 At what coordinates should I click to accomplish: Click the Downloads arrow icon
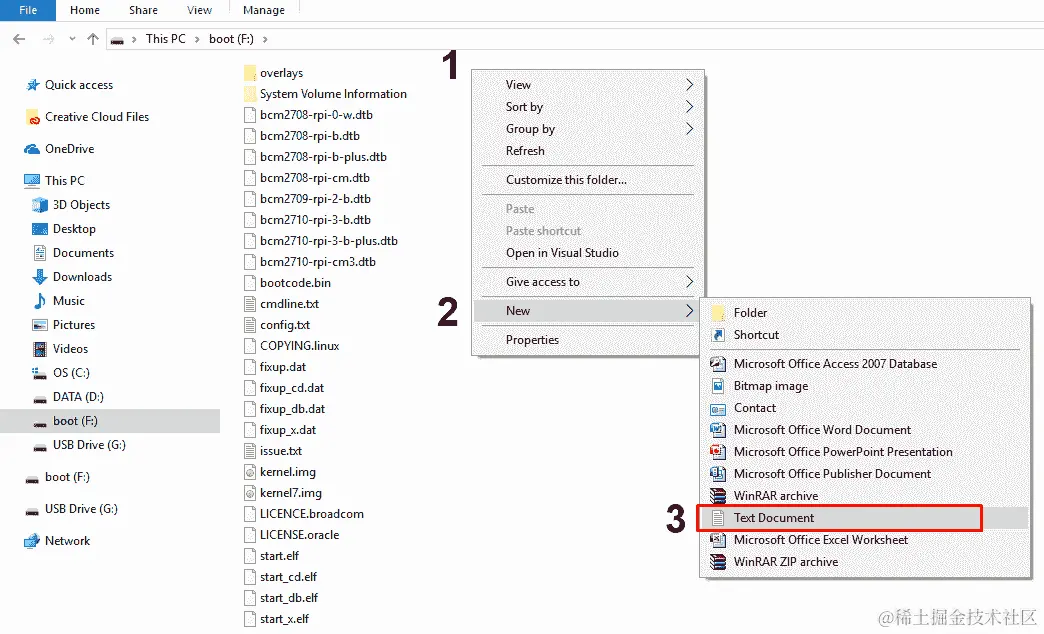tap(40, 277)
